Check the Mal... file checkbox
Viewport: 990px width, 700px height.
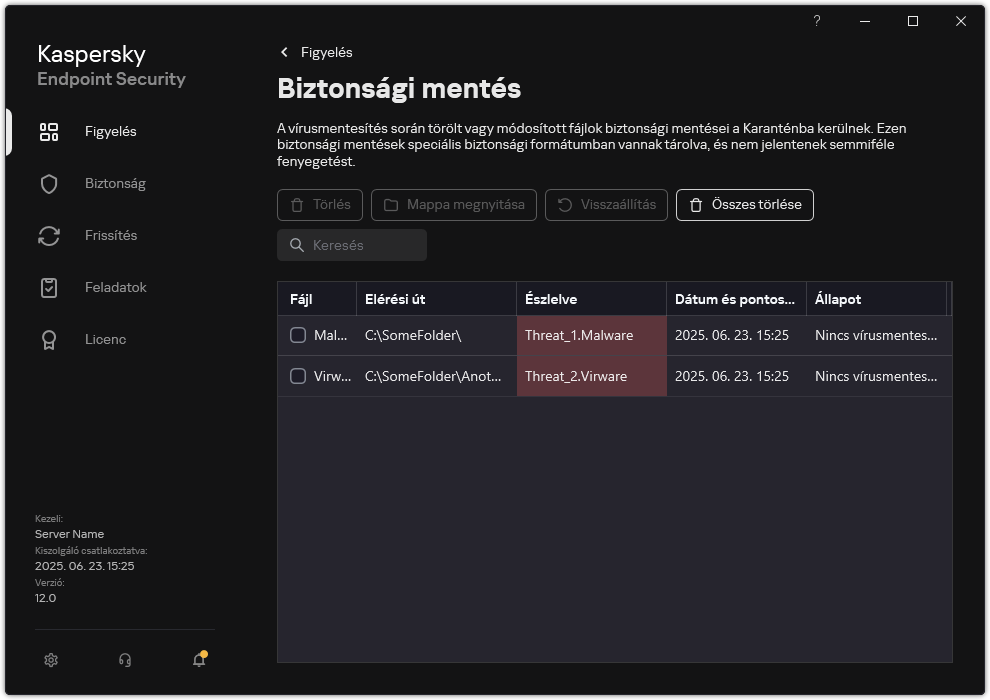pyautogui.click(x=297, y=335)
